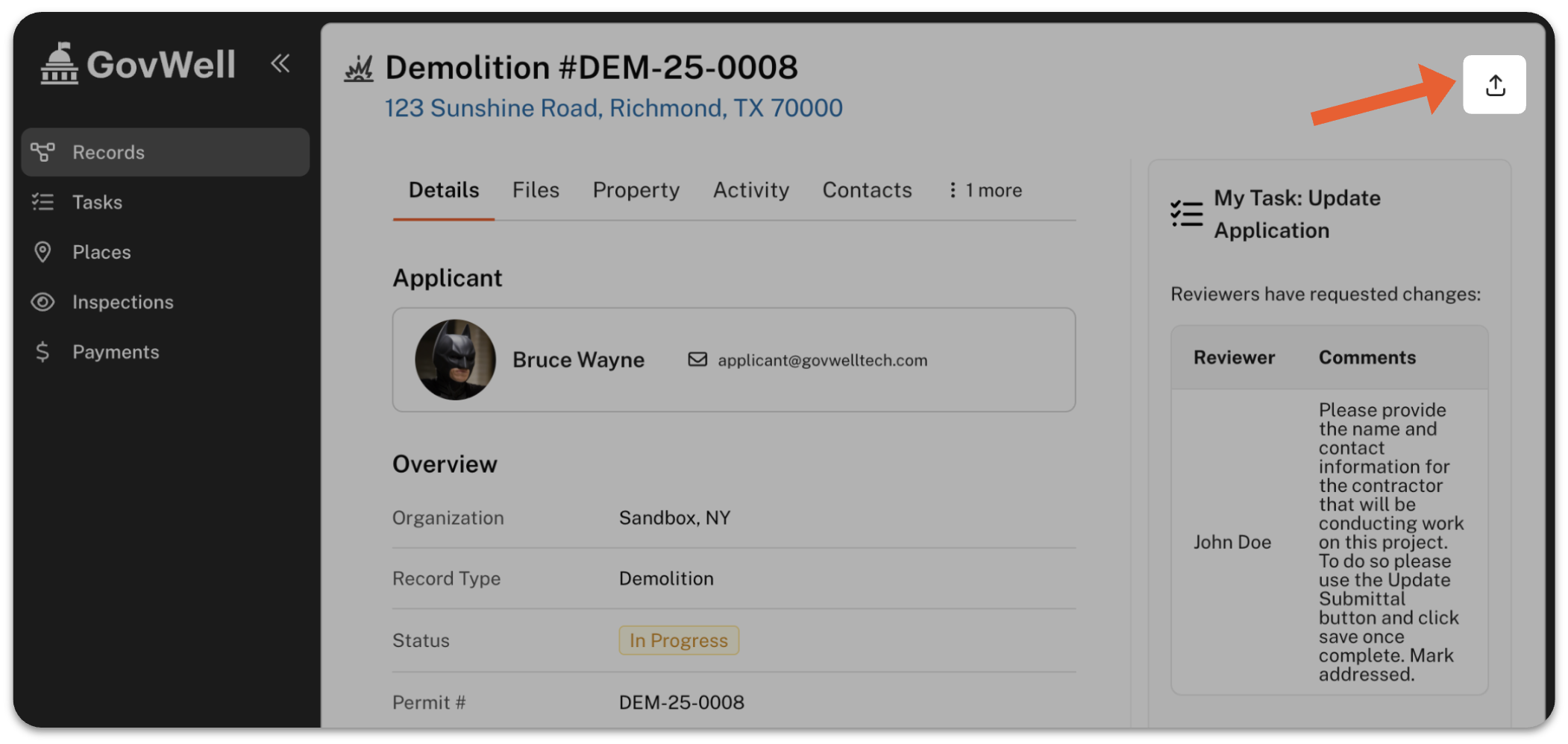Click the In Progress status badge
Screen dimensions: 1568x744
(x=678, y=640)
